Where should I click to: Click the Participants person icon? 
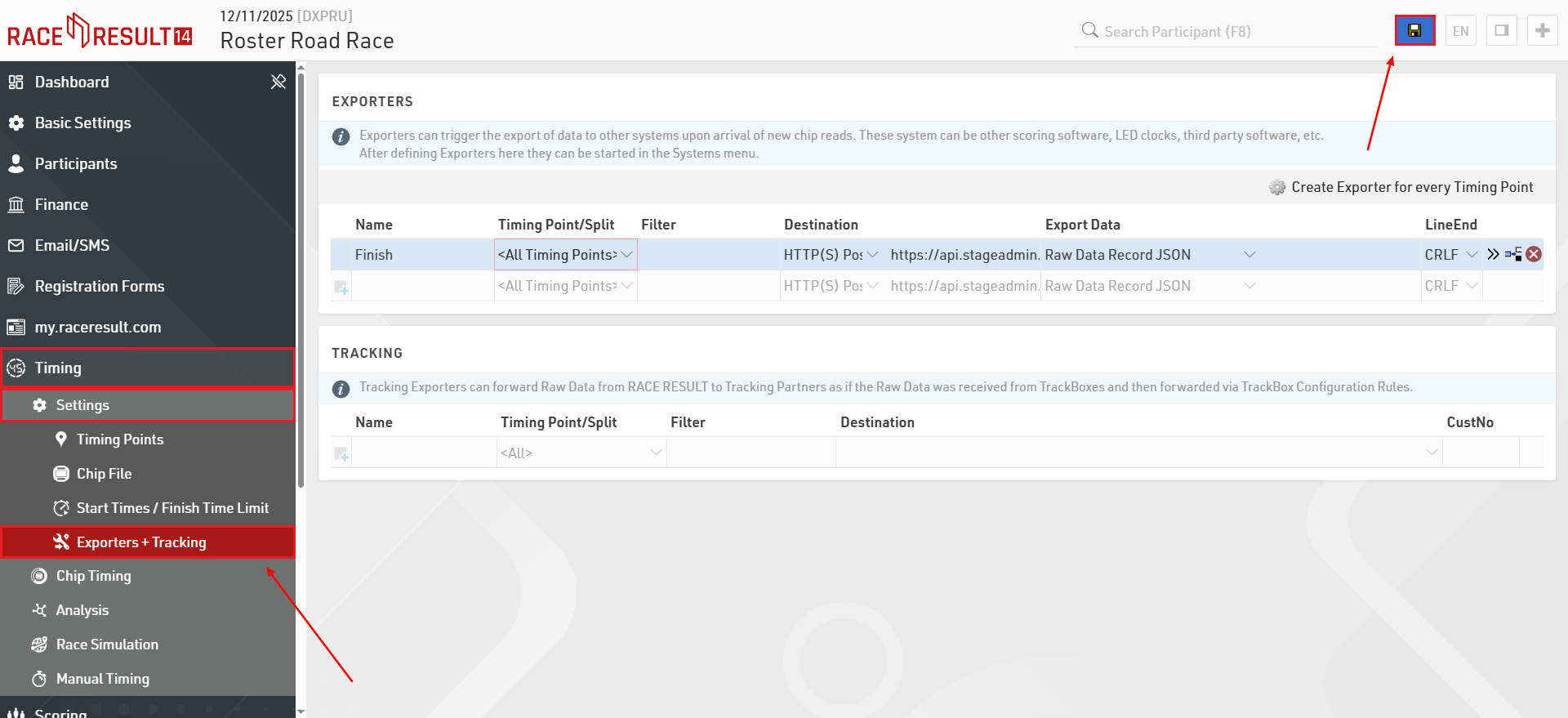coord(16,163)
